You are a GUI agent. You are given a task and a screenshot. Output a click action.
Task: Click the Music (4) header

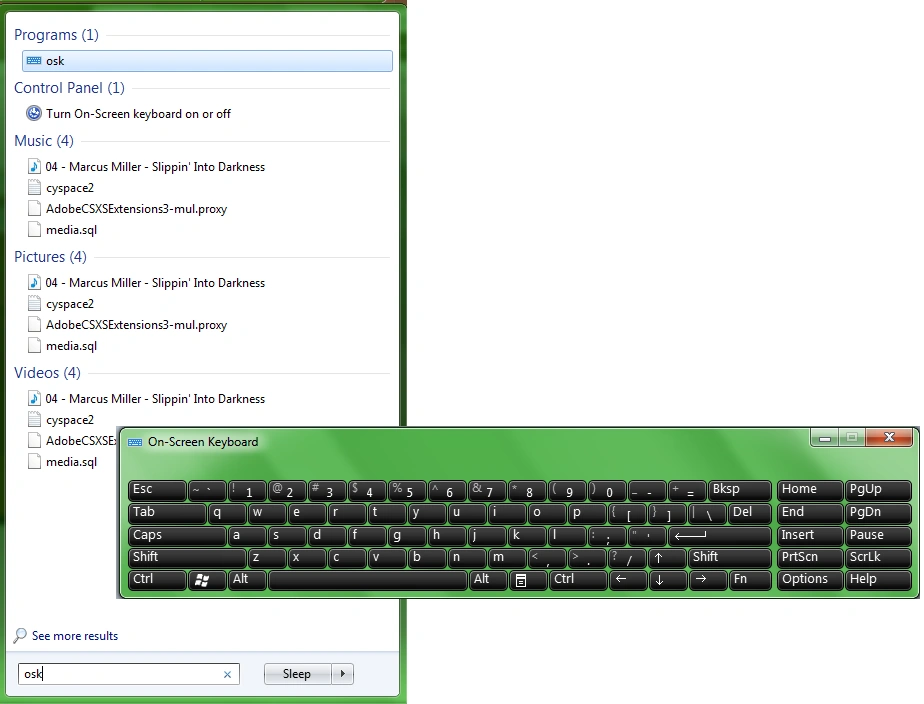pyautogui.click(x=44, y=141)
